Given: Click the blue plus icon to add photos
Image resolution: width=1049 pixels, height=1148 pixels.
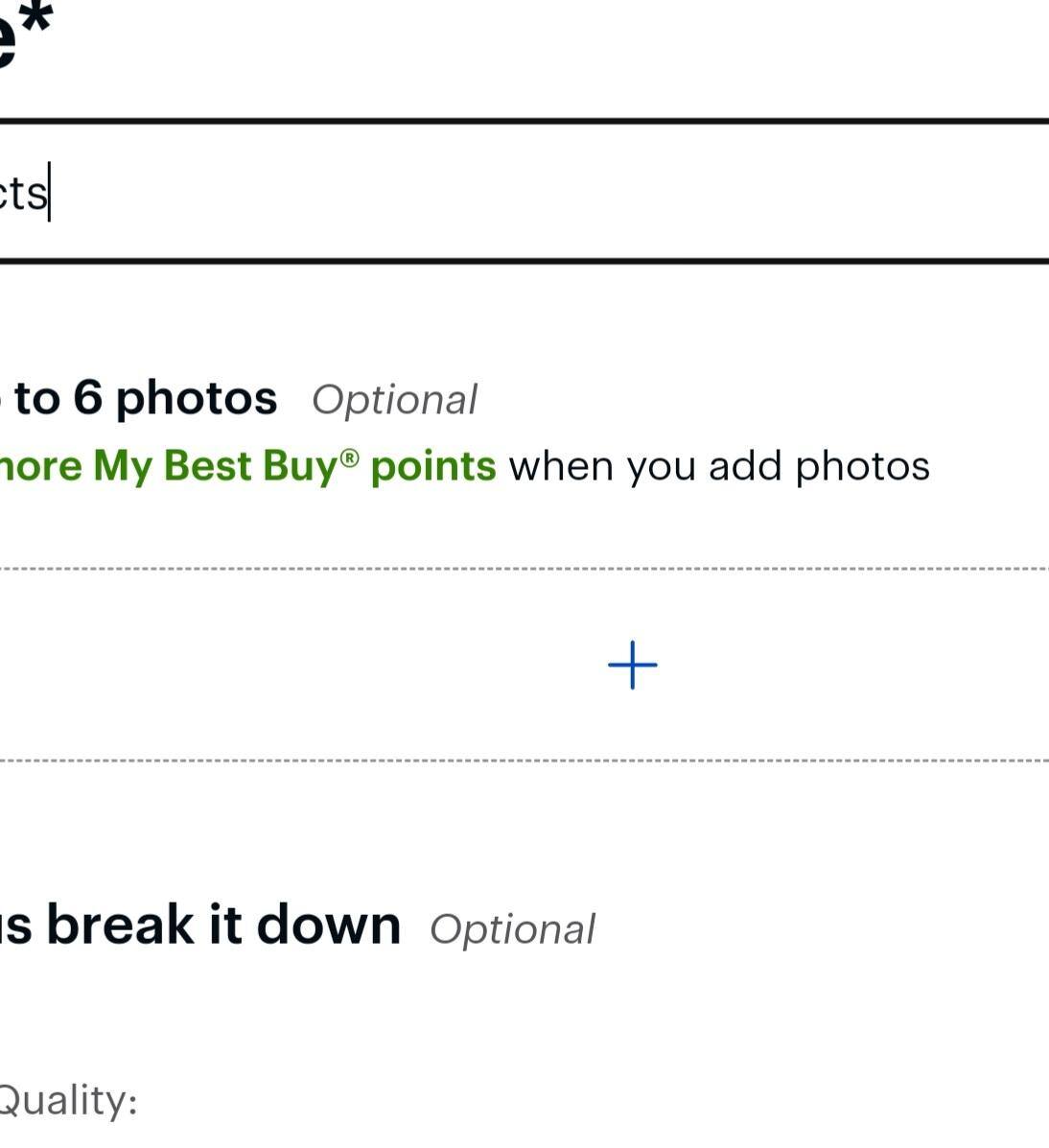Looking at the screenshot, I should (x=633, y=666).
